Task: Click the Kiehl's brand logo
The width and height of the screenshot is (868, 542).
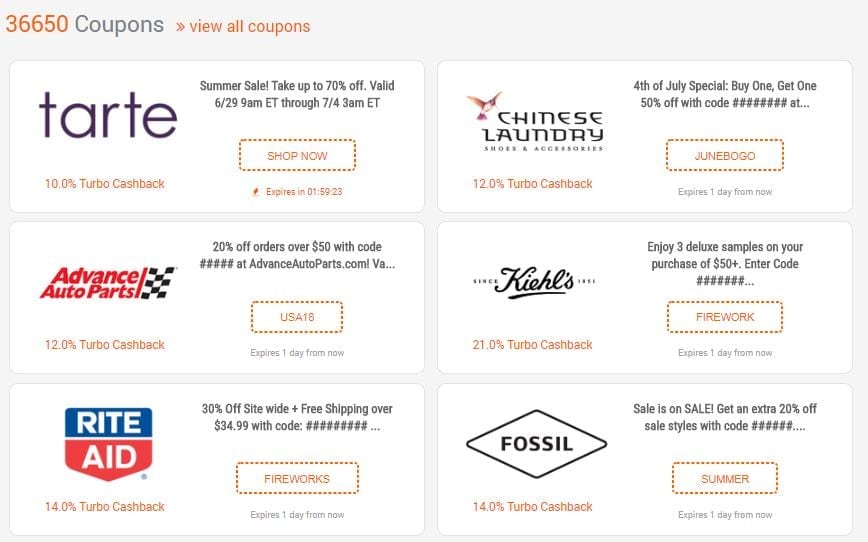Action: pyautogui.click(x=535, y=282)
